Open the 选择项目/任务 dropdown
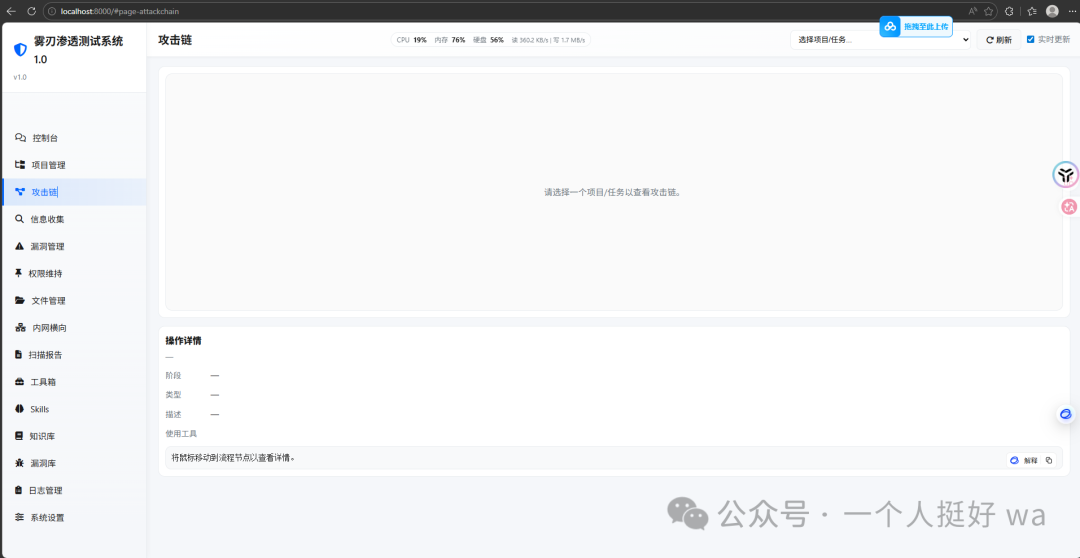 pos(881,40)
